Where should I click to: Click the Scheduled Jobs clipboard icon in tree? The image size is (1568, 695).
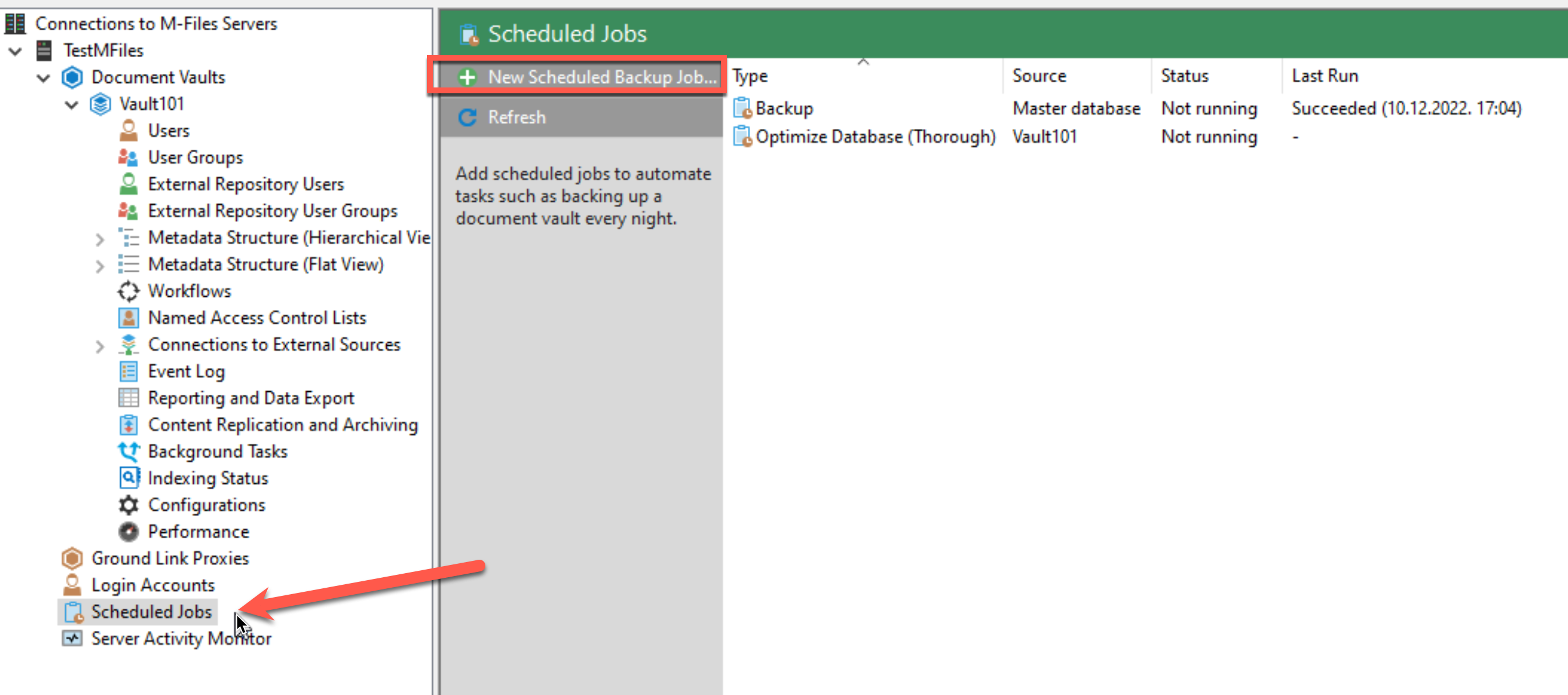(73, 612)
